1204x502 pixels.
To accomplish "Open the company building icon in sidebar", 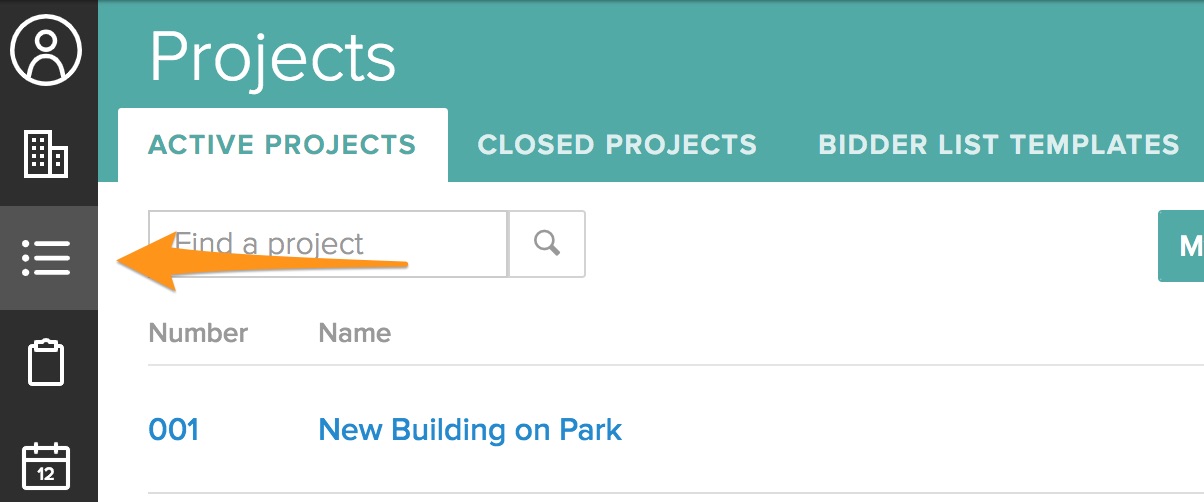I will [x=46, y=154].
